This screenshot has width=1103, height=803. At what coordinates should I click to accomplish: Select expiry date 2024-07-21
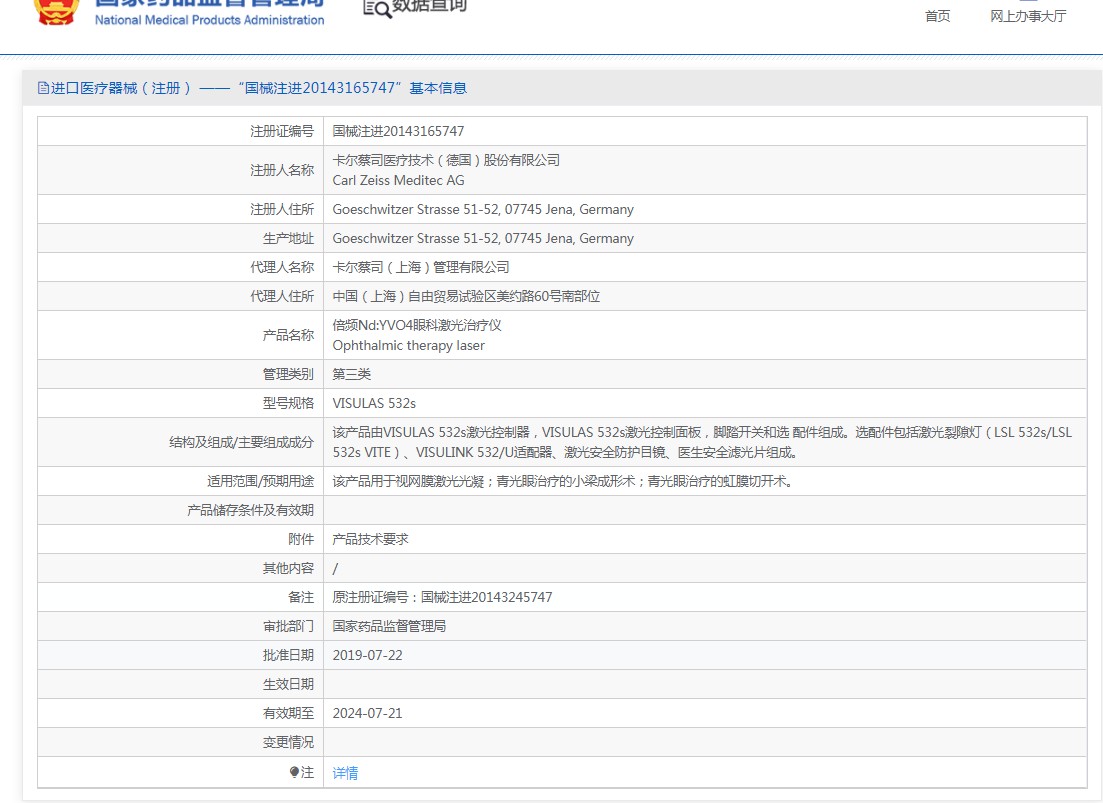[x=367, y=713]
